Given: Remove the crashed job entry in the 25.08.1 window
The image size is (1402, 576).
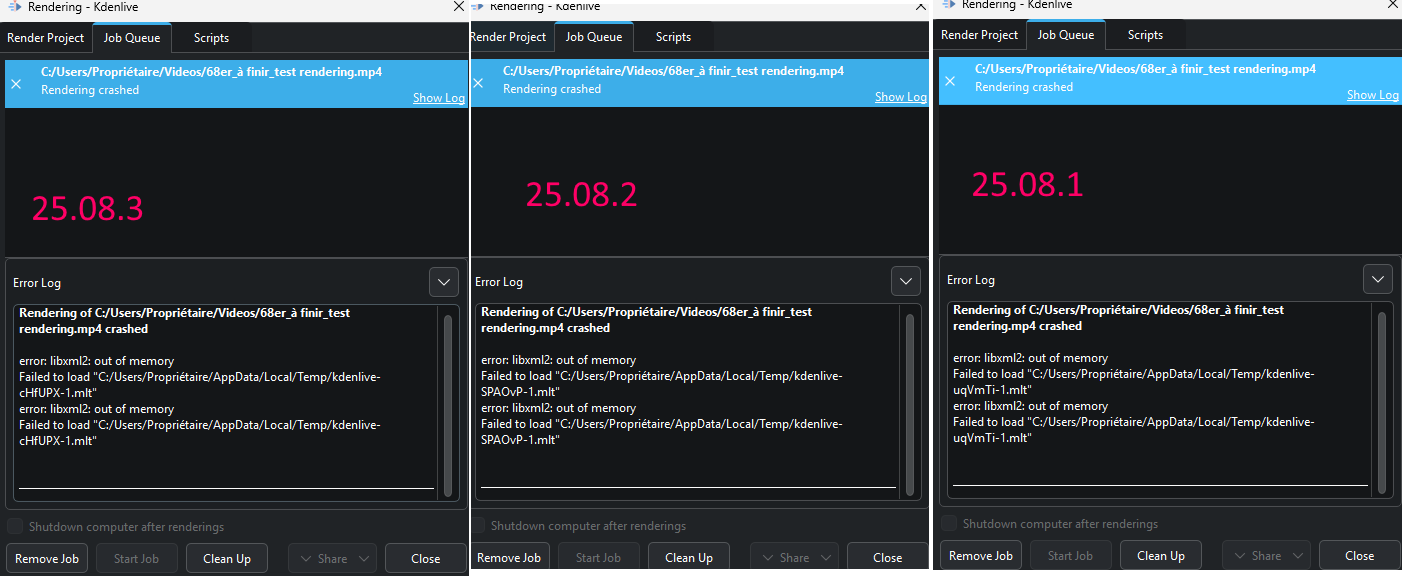Looking at the screenshot, I should click(x=950, y=81).
